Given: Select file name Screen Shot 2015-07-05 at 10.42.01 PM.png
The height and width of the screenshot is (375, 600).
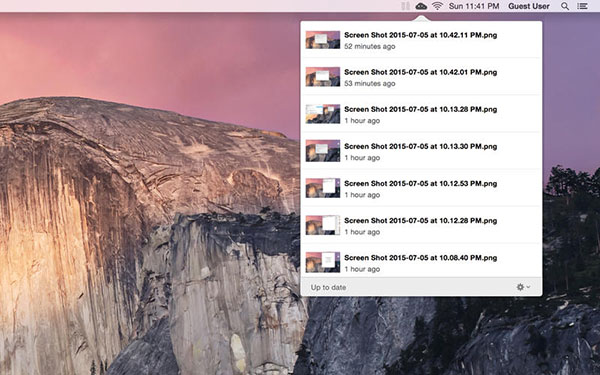Looking at the screenshot, I should coord(421,72).
